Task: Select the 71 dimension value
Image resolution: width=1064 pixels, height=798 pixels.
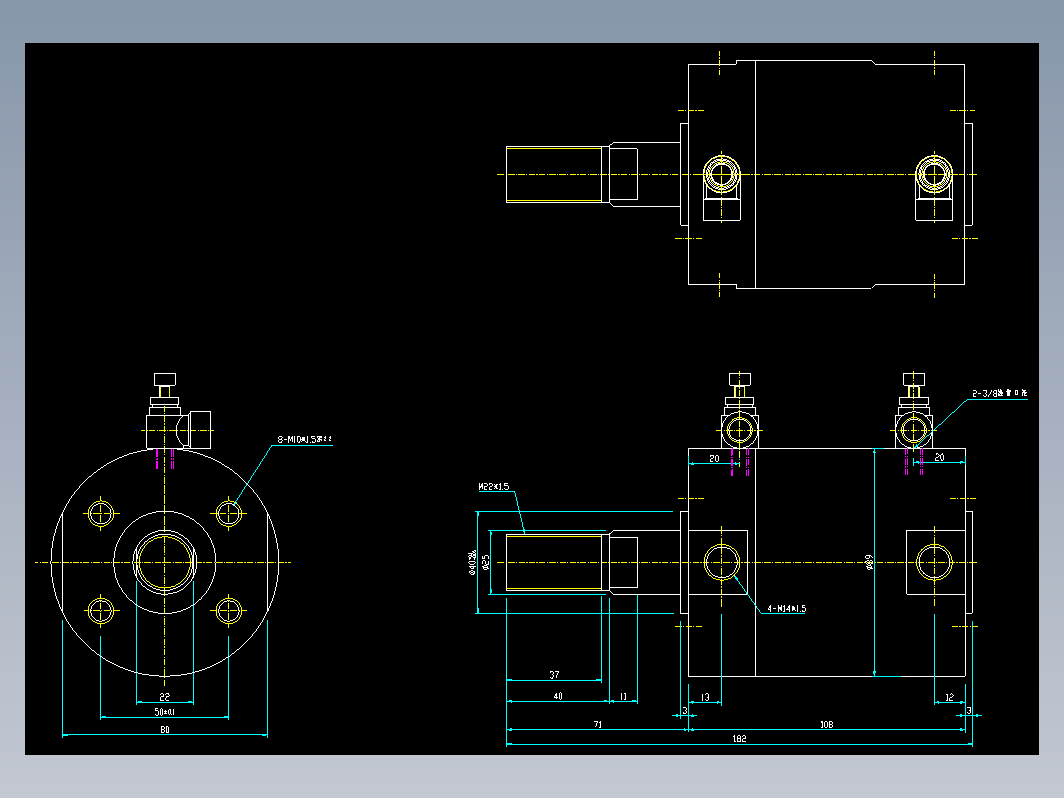Action: tap(597, 725)
